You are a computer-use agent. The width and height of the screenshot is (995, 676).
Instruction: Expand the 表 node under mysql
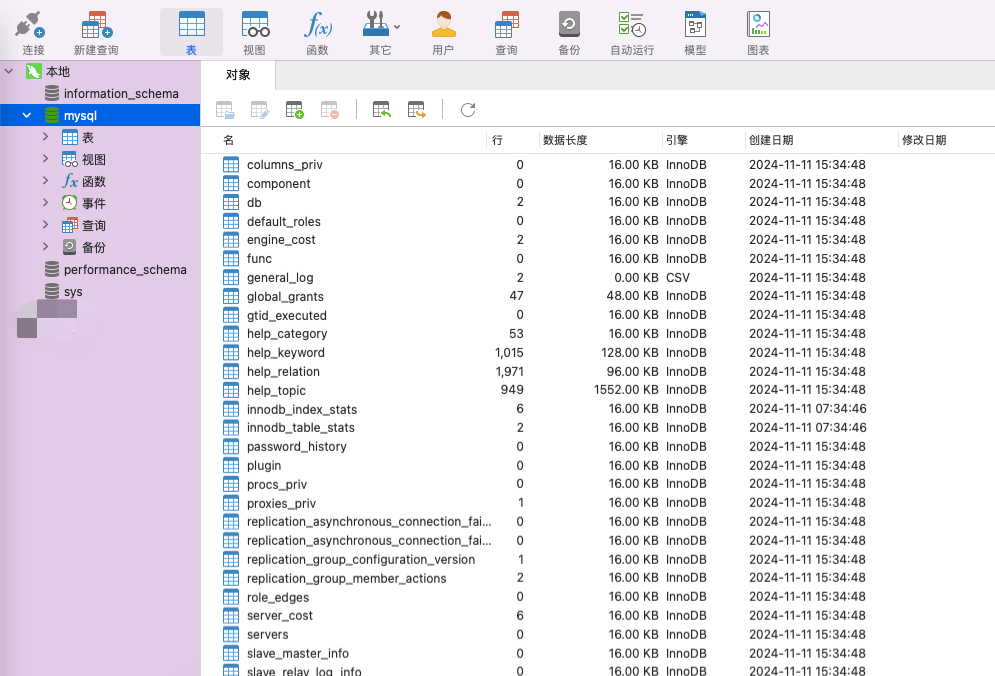click(45, 136)
